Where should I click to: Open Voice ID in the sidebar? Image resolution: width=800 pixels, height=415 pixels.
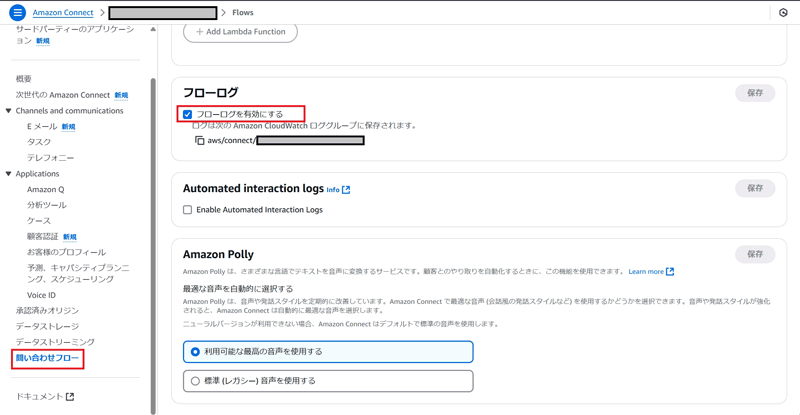[41, 295]
